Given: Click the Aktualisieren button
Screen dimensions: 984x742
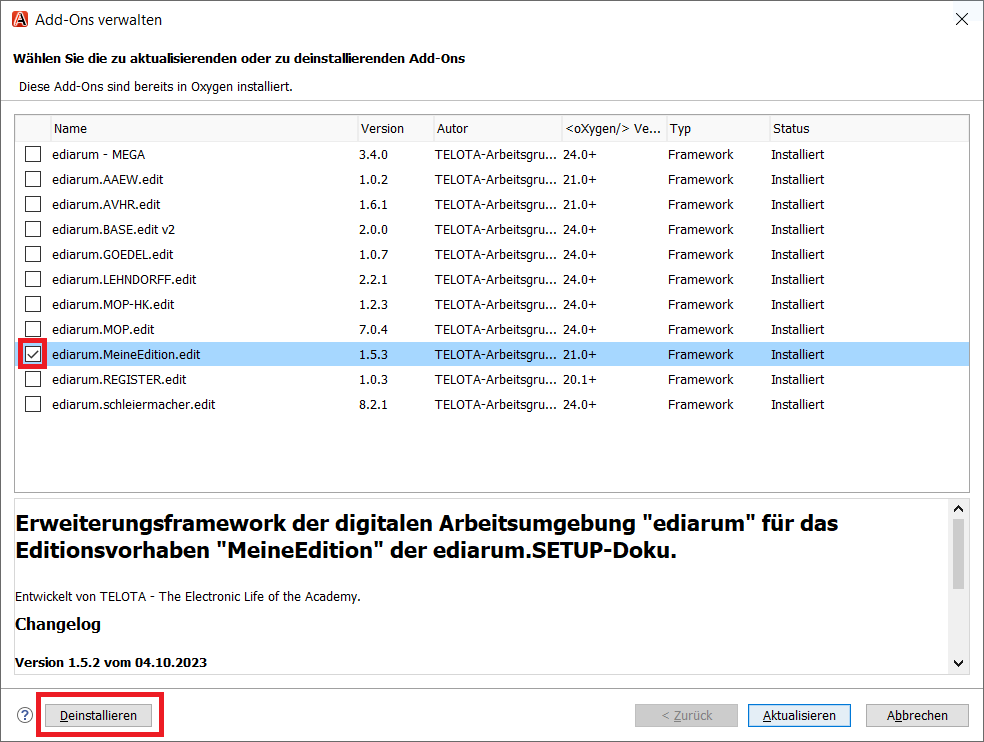Looking at the screenshot, I should (x=800, y=716).
